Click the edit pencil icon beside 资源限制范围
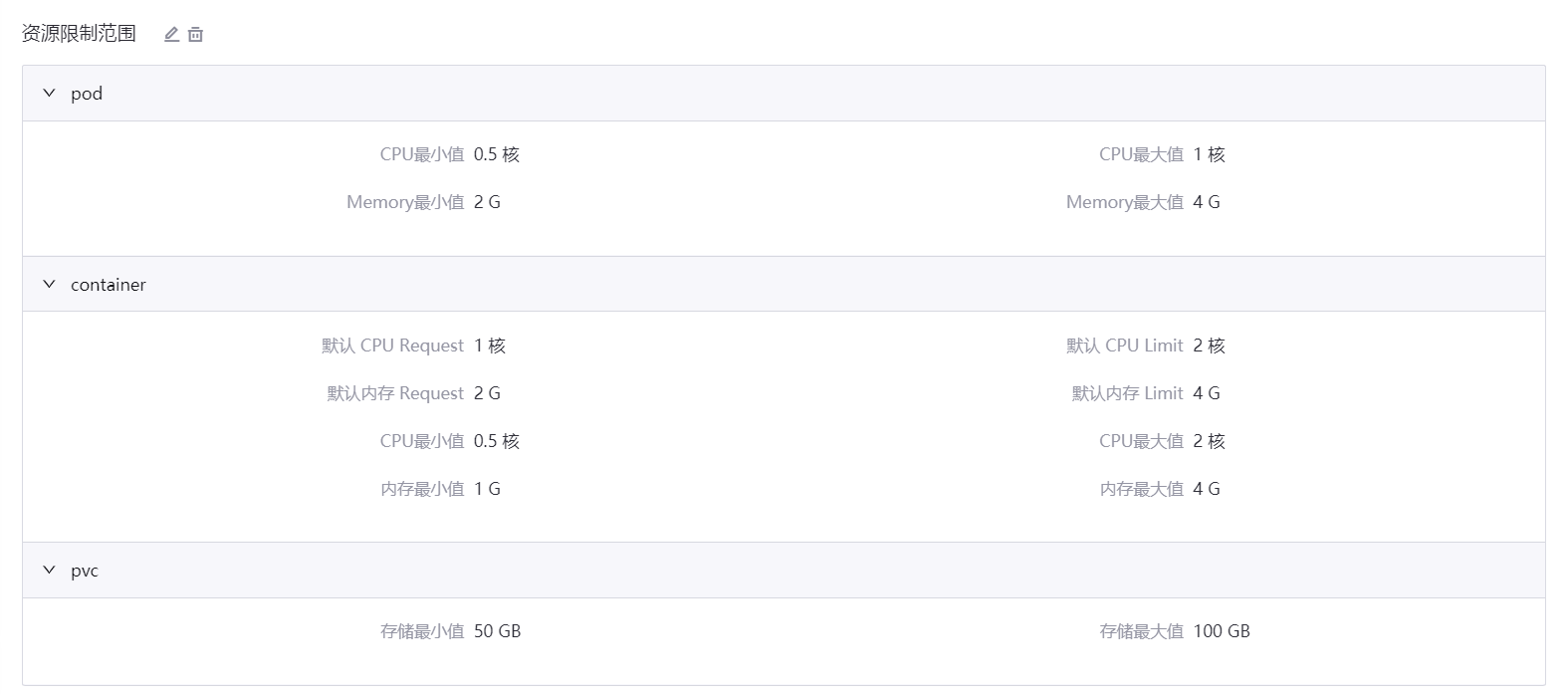The image size is (1568, 694). coord(170,33)
